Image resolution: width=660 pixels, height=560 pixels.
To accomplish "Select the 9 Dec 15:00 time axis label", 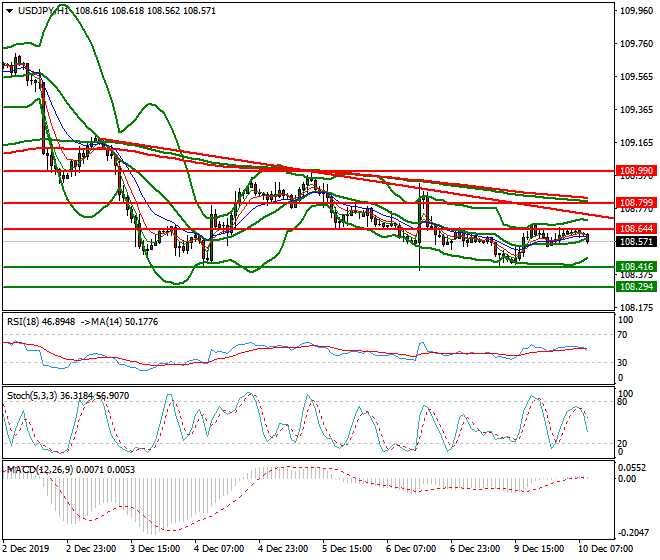I will 539,549.
